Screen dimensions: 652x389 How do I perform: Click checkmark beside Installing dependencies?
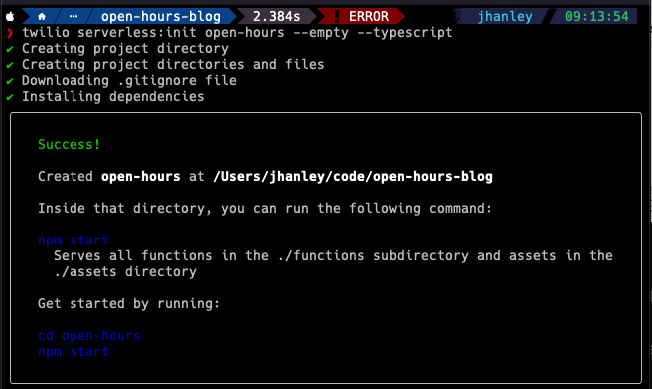tap(10, 97)
